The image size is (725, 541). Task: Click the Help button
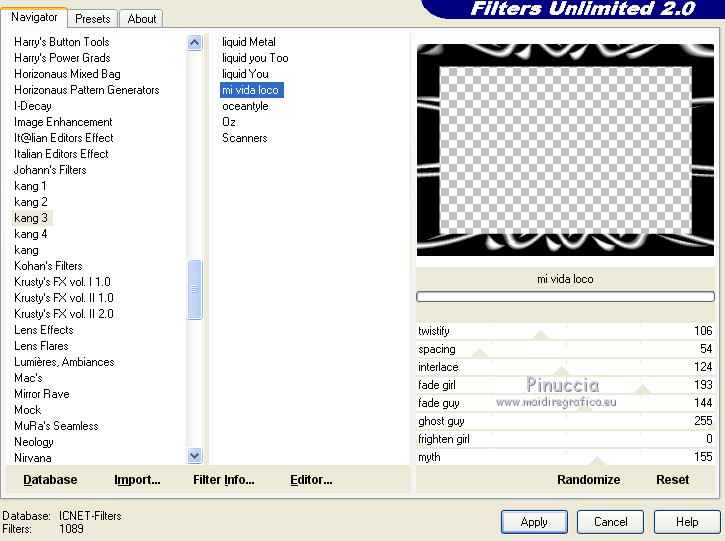click(x=687, y=522)
